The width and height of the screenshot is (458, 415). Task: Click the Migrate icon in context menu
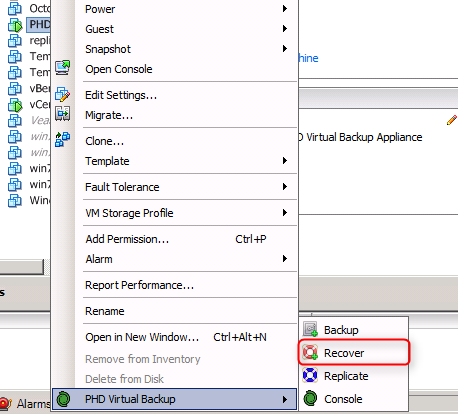pyautogui.click(x=62, y=114)
